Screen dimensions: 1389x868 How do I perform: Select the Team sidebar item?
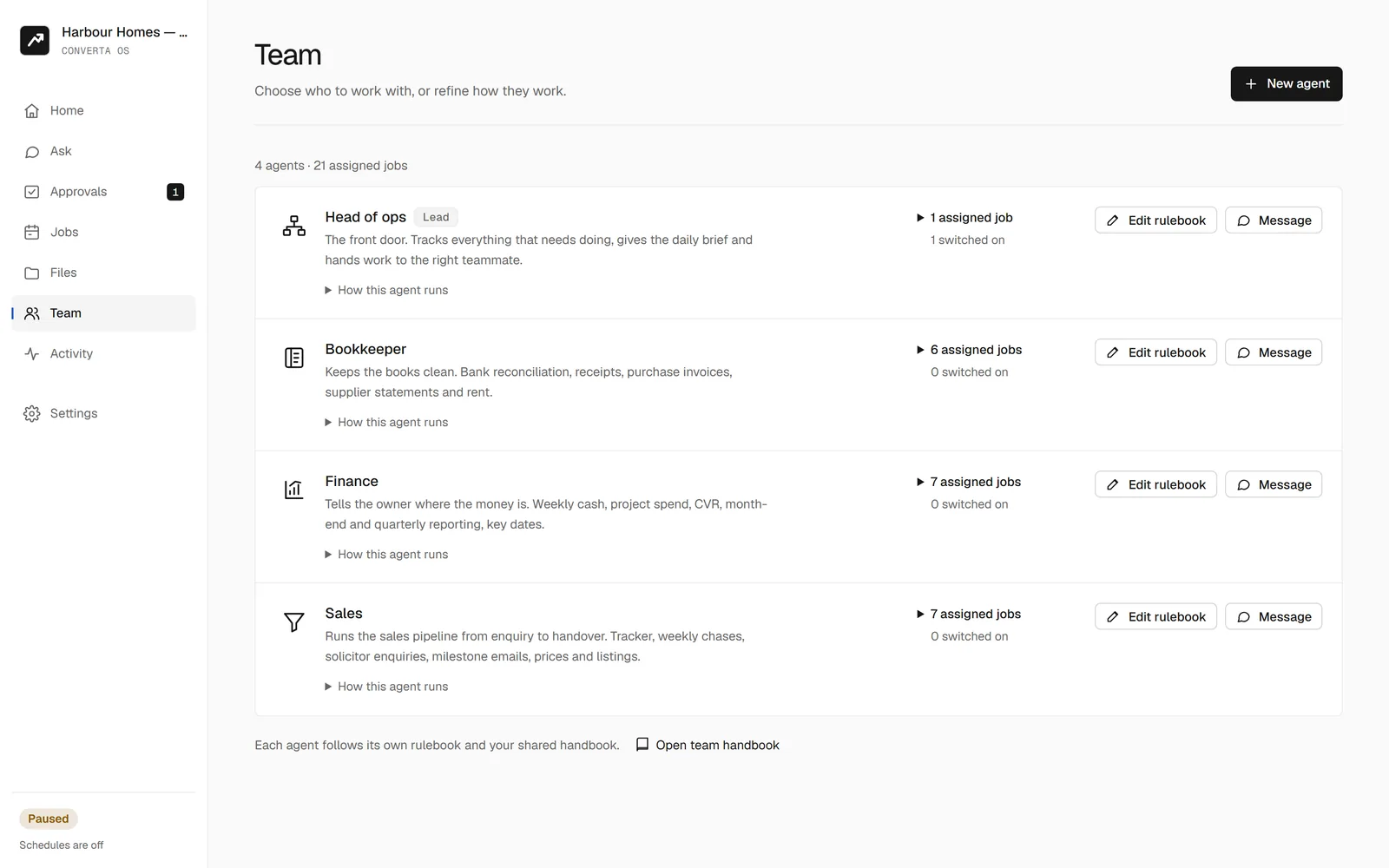[x=103, y=313]
